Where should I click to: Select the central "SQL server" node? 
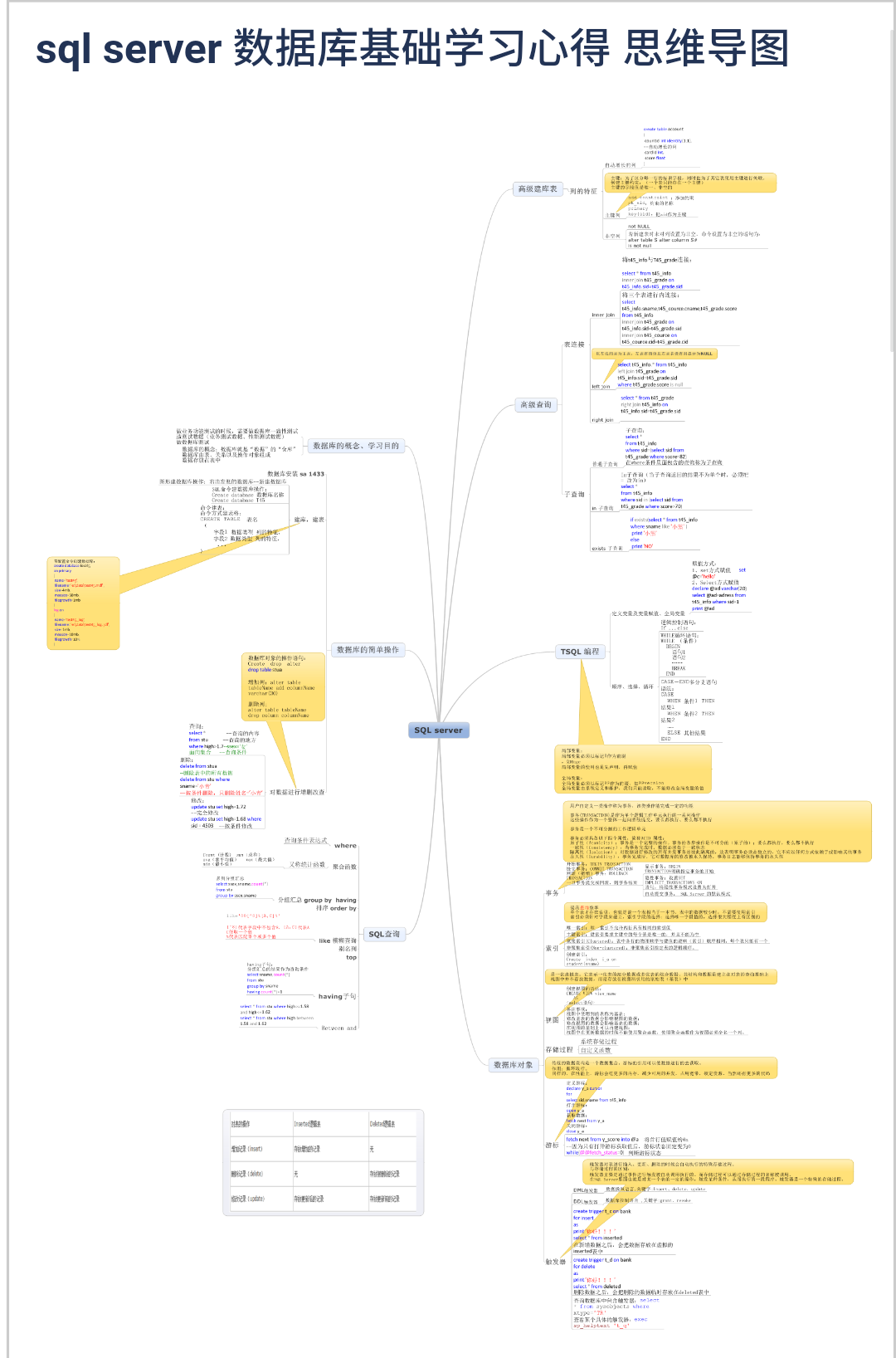439,730
